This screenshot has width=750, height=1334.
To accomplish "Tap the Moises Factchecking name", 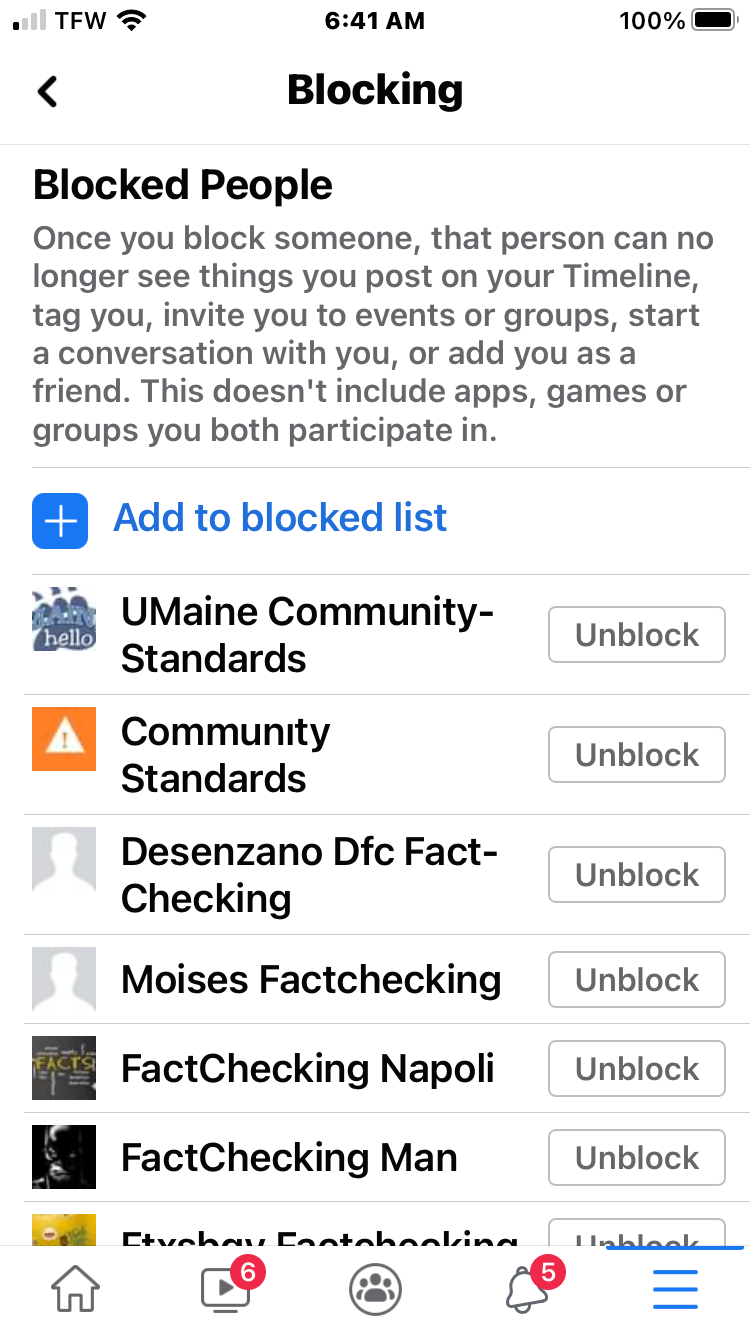I will pyautogui.click(x=310, y=980).
